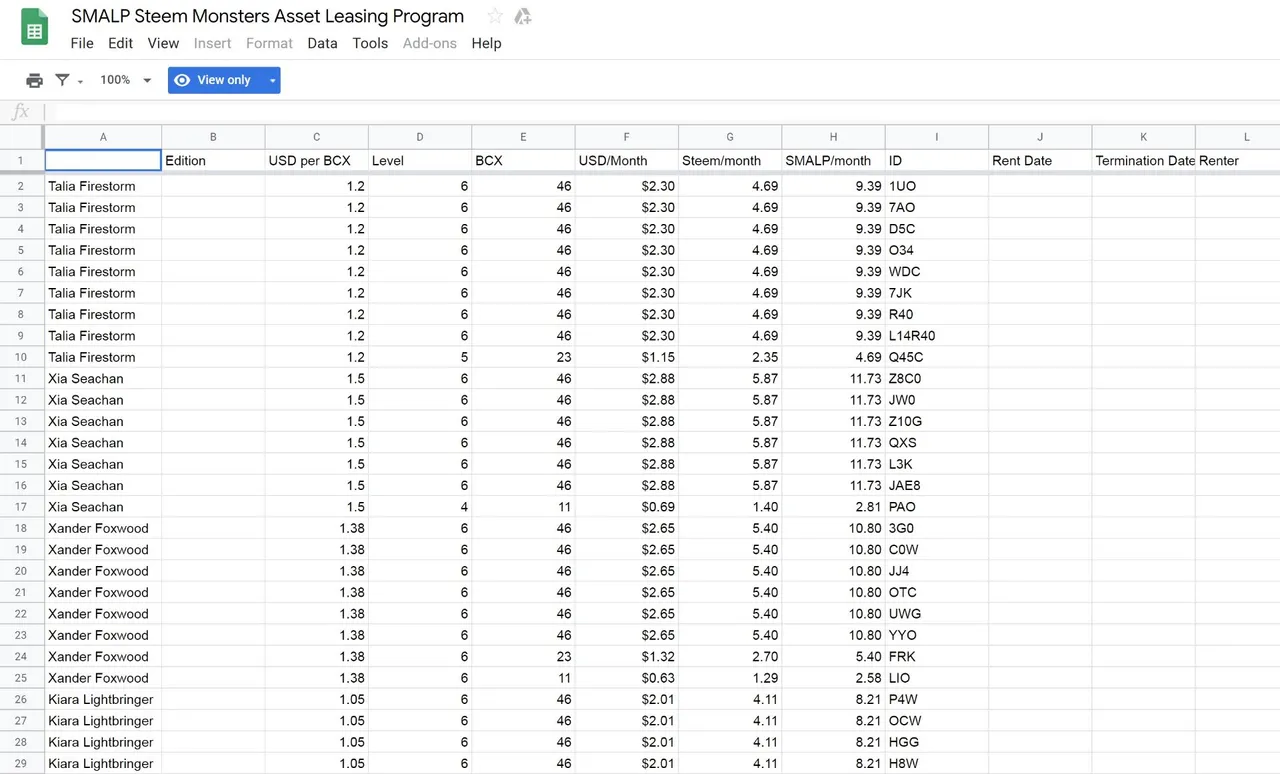Click the formula fx icon

click(20, 112)
